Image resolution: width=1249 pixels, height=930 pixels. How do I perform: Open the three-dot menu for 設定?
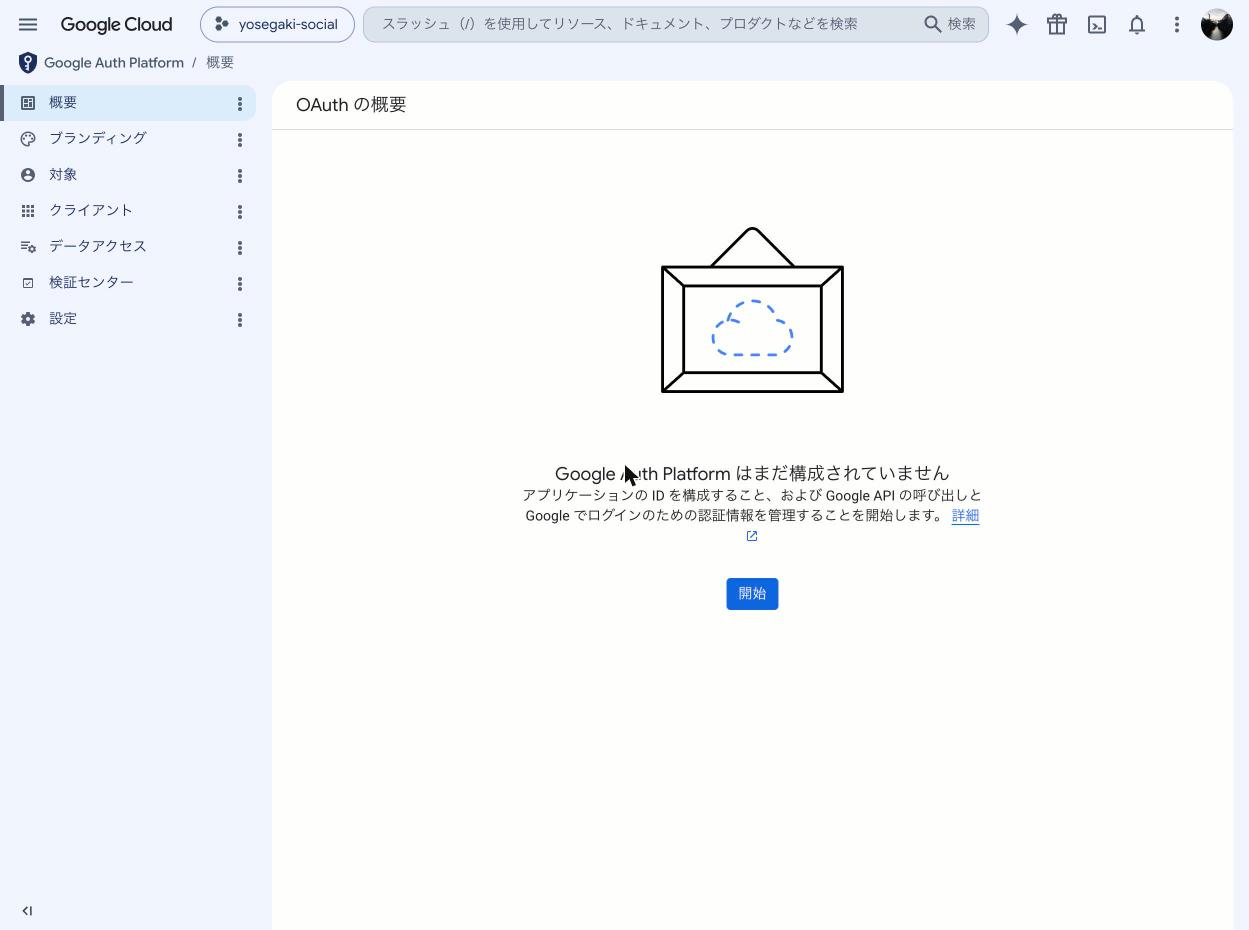(x=240, y=320)
